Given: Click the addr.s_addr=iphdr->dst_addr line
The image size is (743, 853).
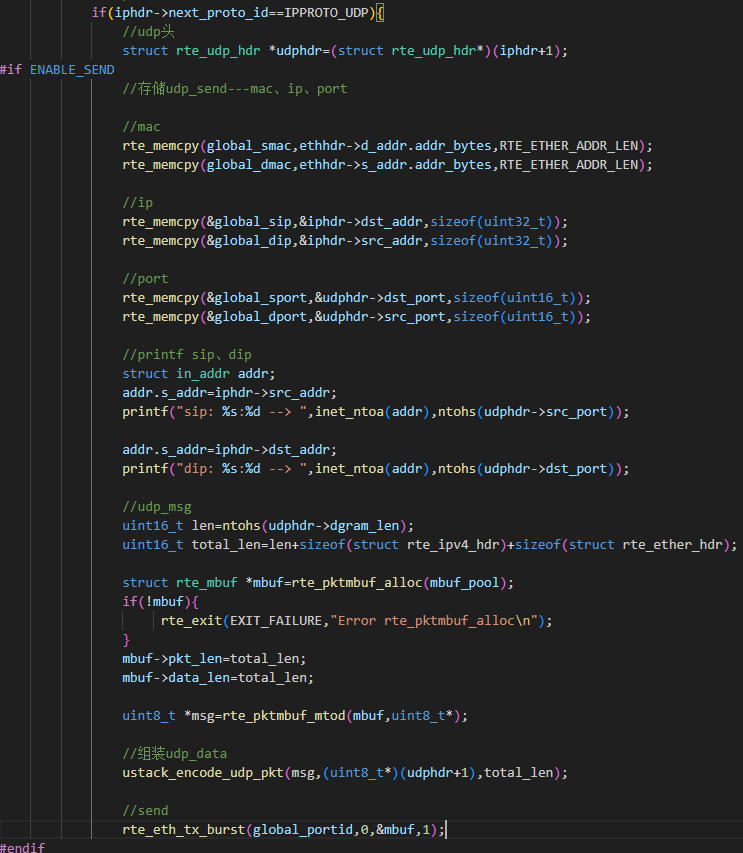Looking at the screenshot, I should point(230,450).
